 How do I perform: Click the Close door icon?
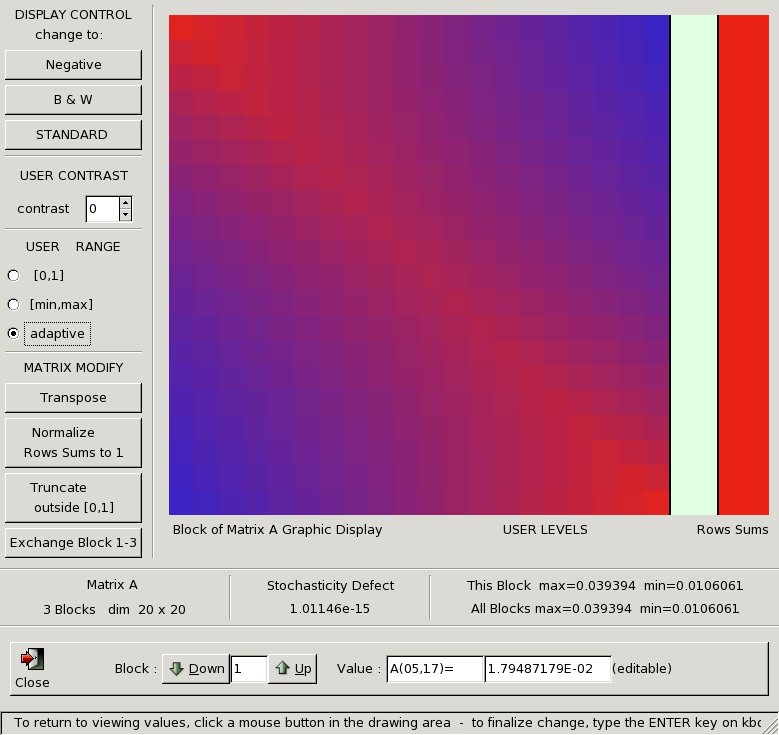[x=32, y=659]
